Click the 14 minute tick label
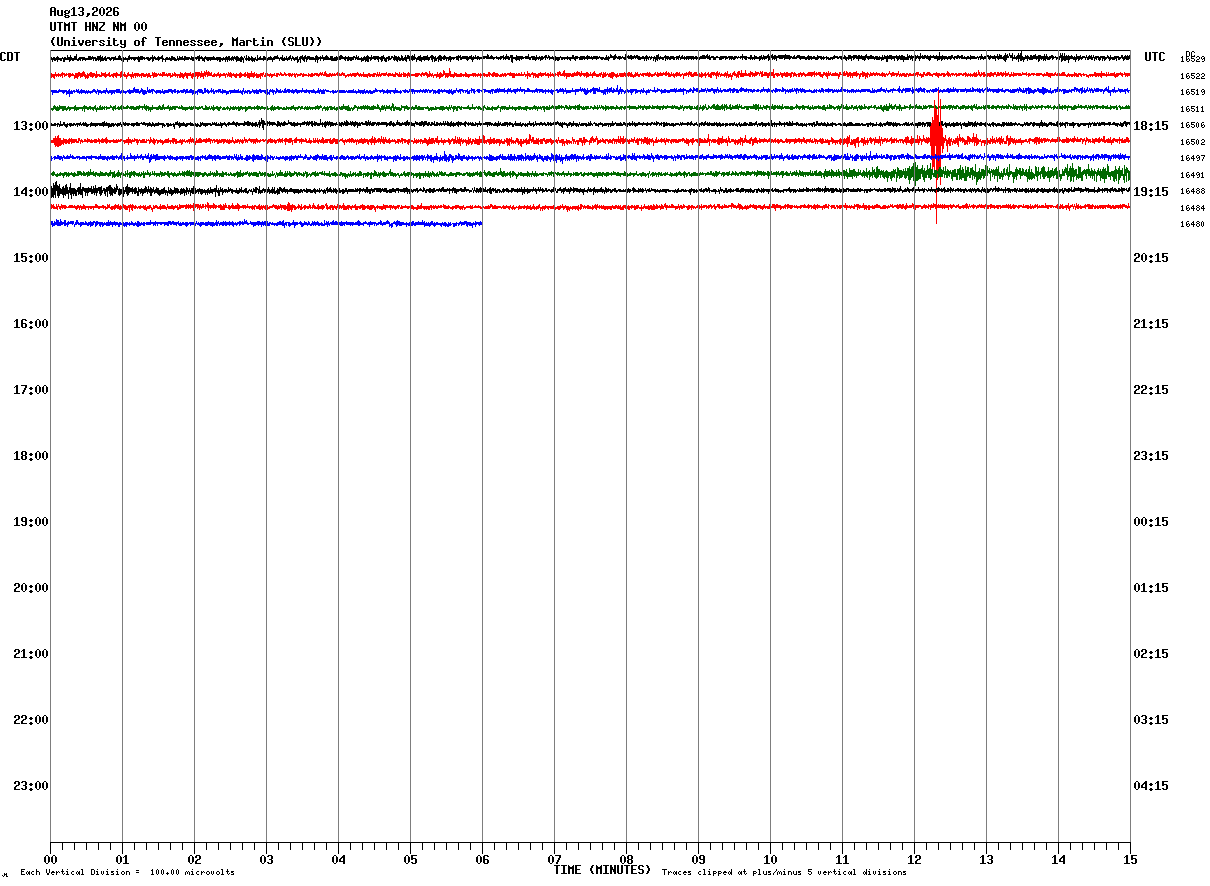Image resolution: width=1210 pixels, height=886 pixels. pyautogui.click(x=1058, y=859)
